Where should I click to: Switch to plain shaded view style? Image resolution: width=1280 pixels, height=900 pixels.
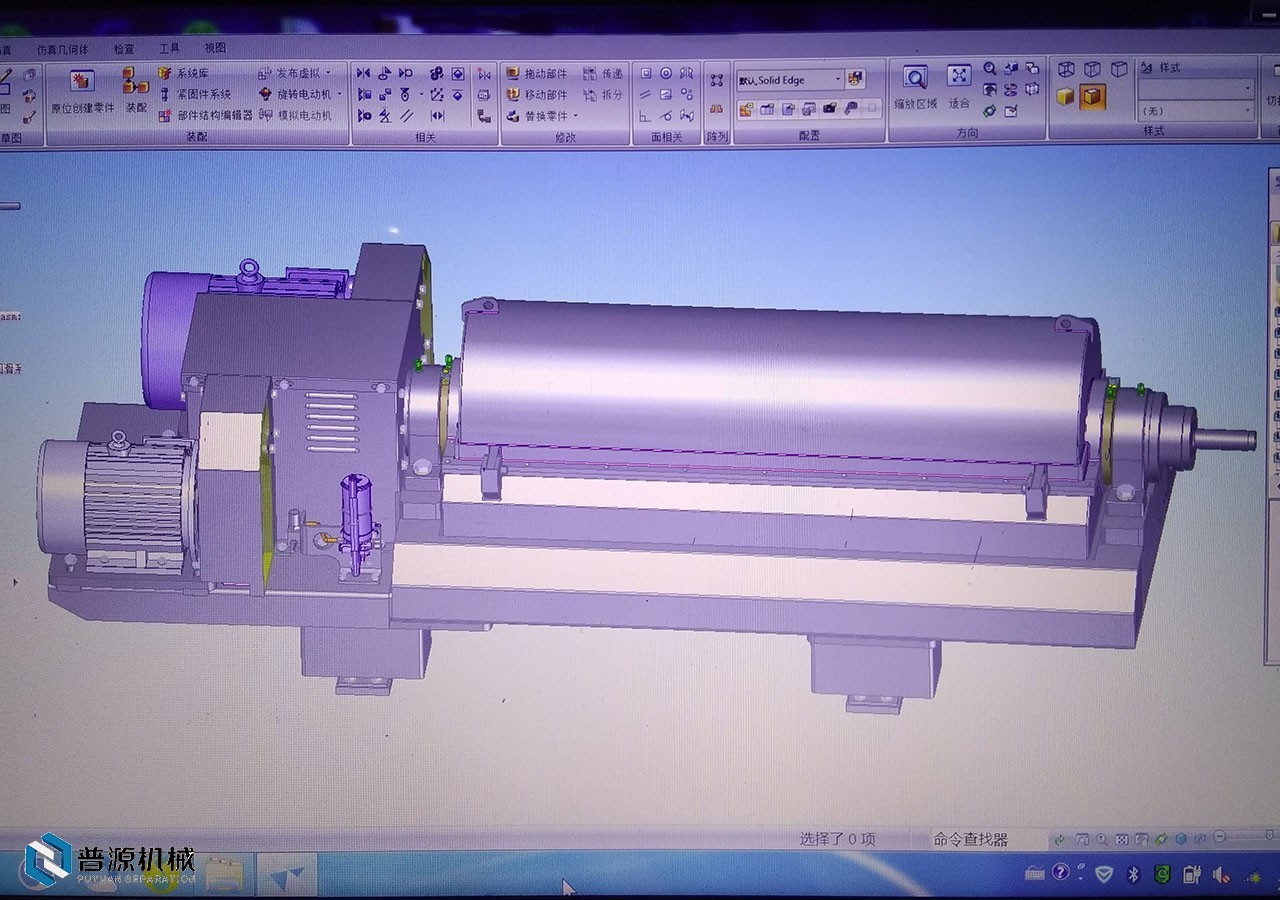pos(1066,97)
